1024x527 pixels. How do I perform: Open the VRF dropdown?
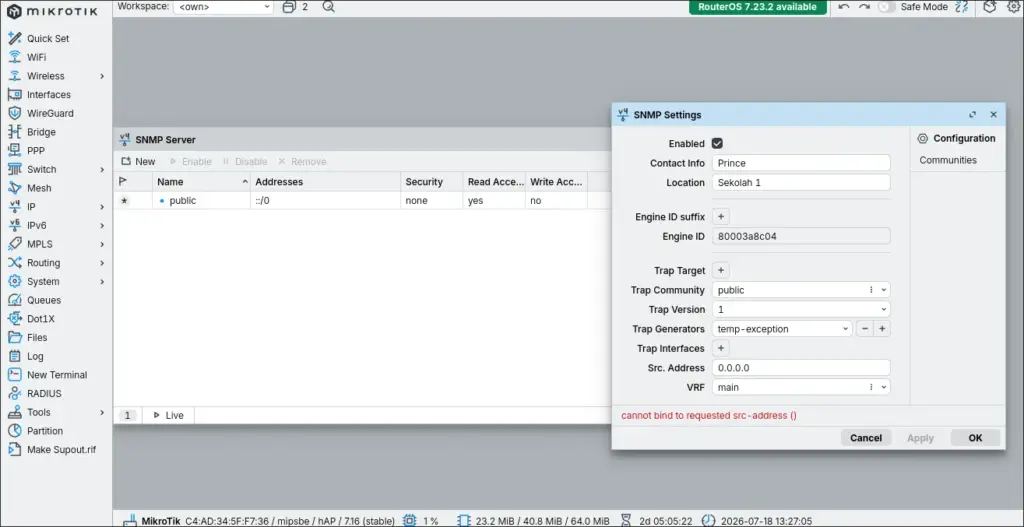[884, 387]
